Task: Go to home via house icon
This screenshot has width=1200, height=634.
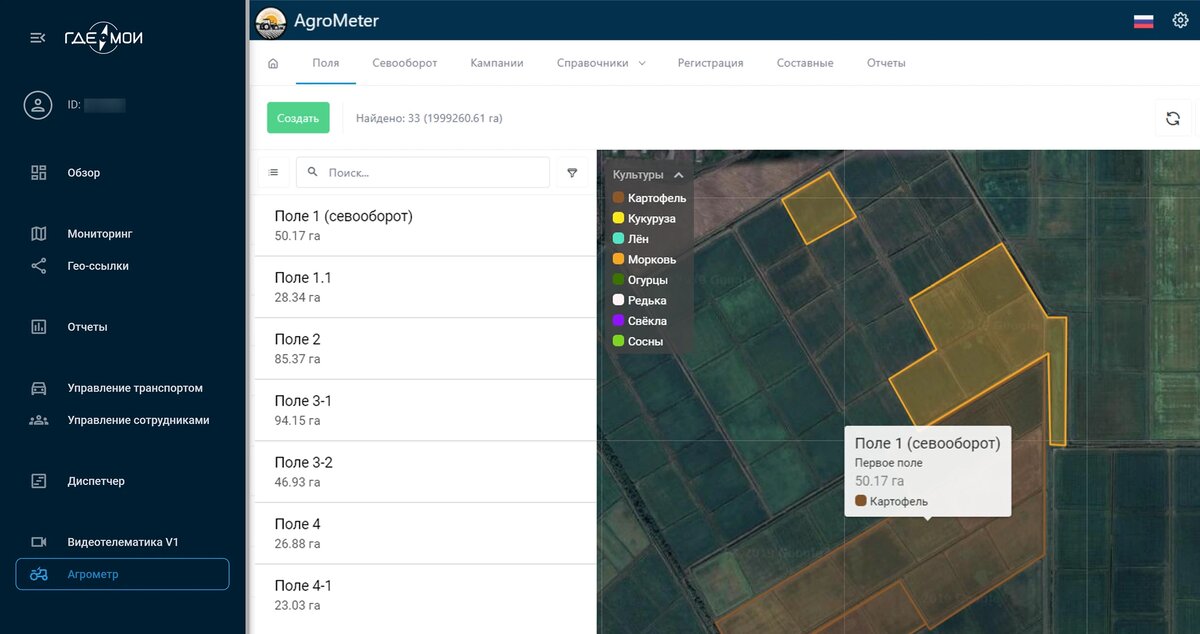Action: coord(273,63)
